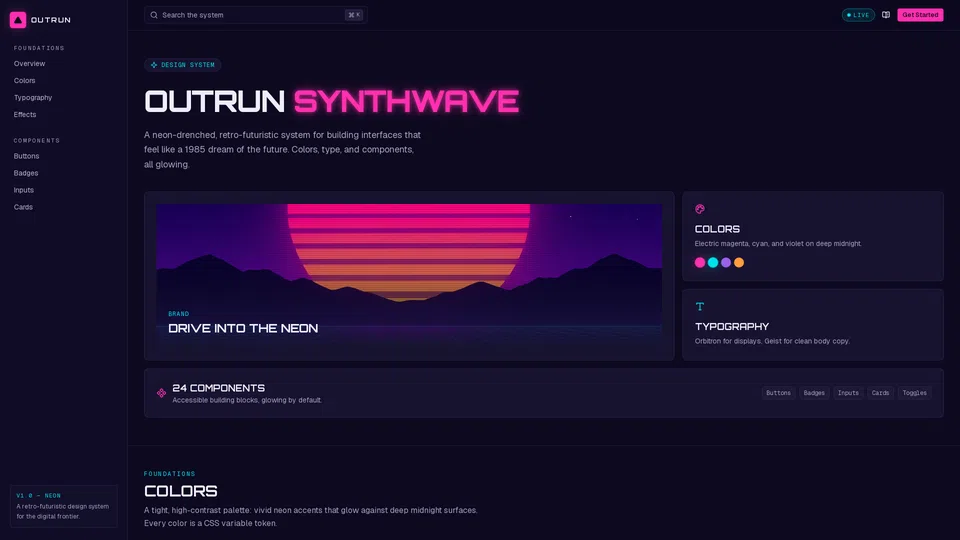
Task: Click the DRIVE INTO THE NEON caption
Action: (243, 328)
